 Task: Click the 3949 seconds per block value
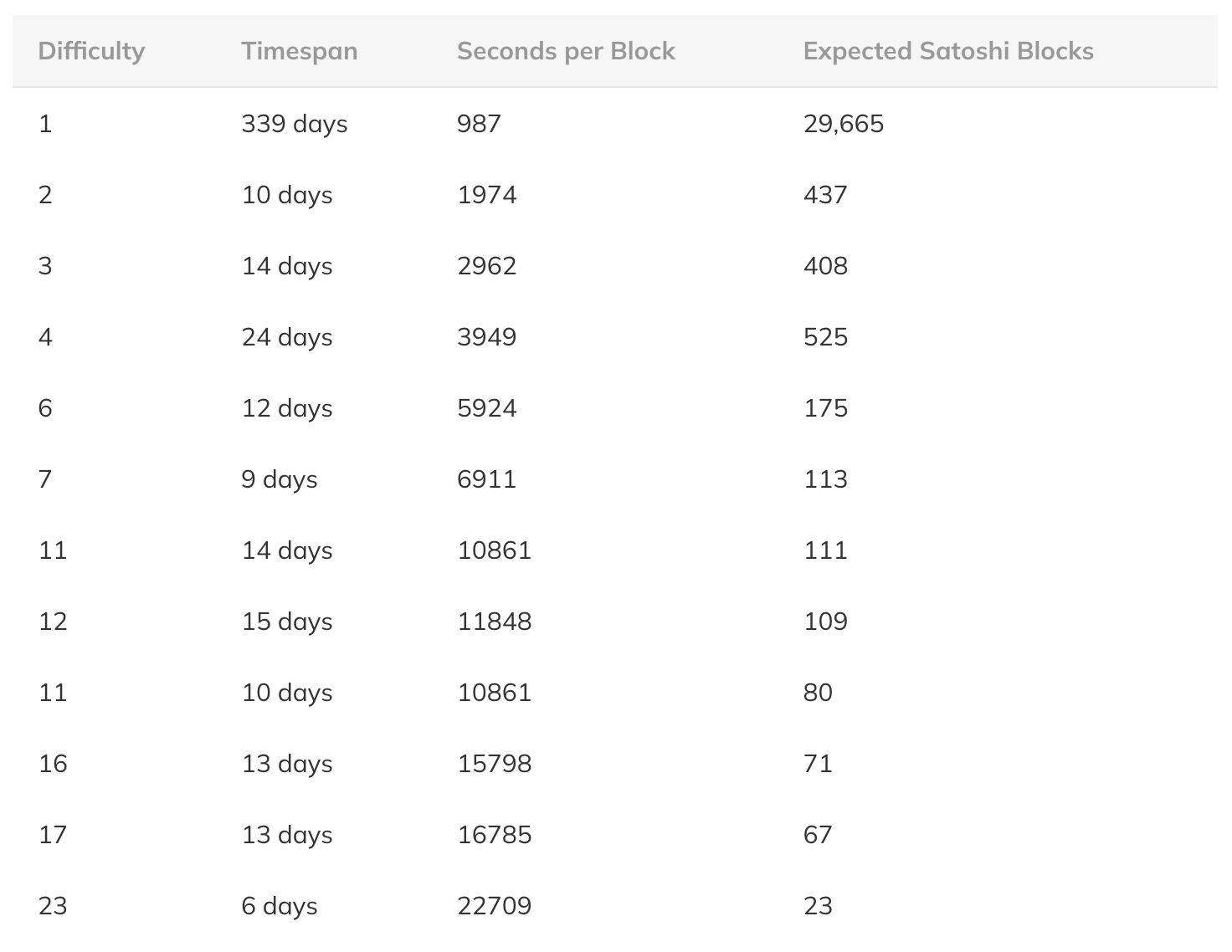tap(486, 337)
